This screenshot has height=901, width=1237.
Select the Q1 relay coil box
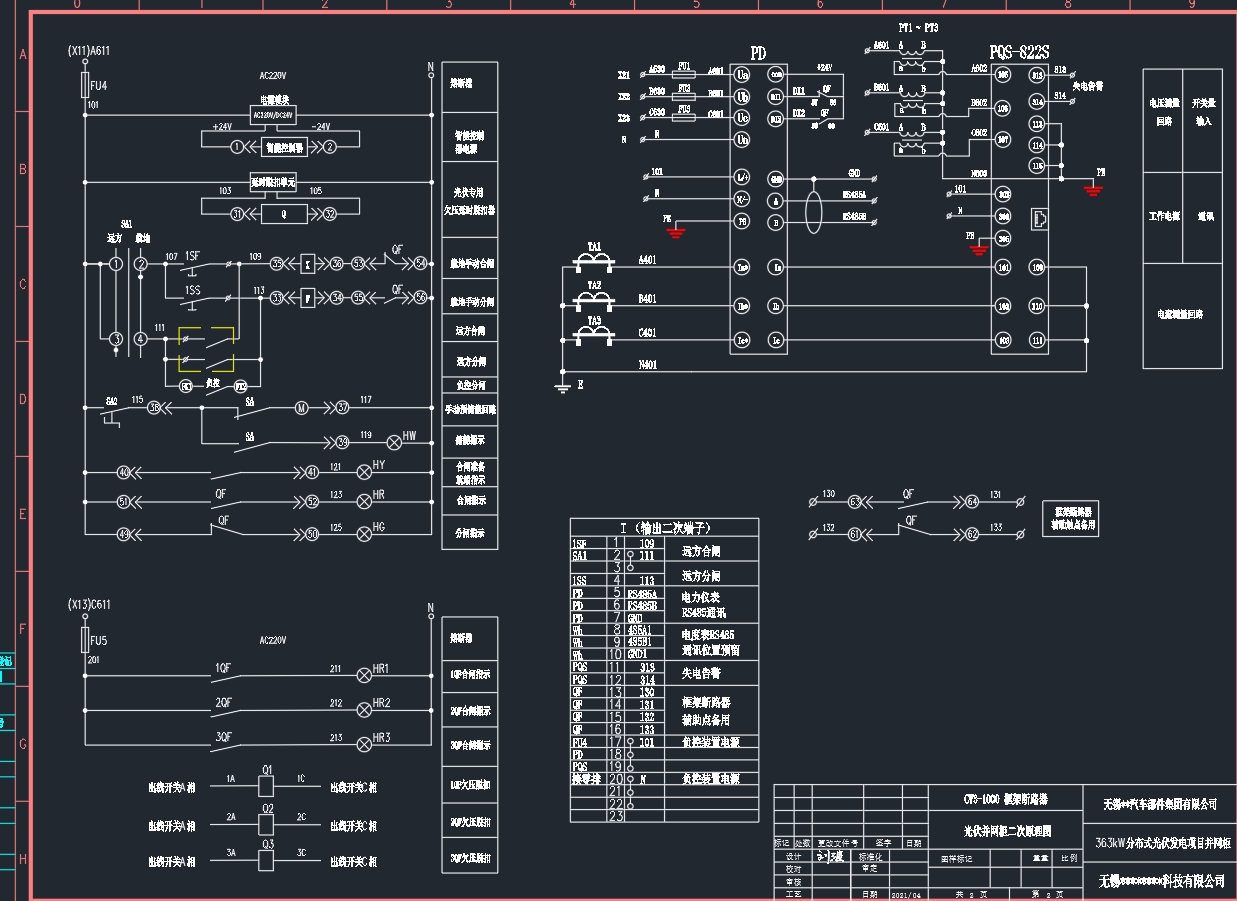(x=267, y=787)
